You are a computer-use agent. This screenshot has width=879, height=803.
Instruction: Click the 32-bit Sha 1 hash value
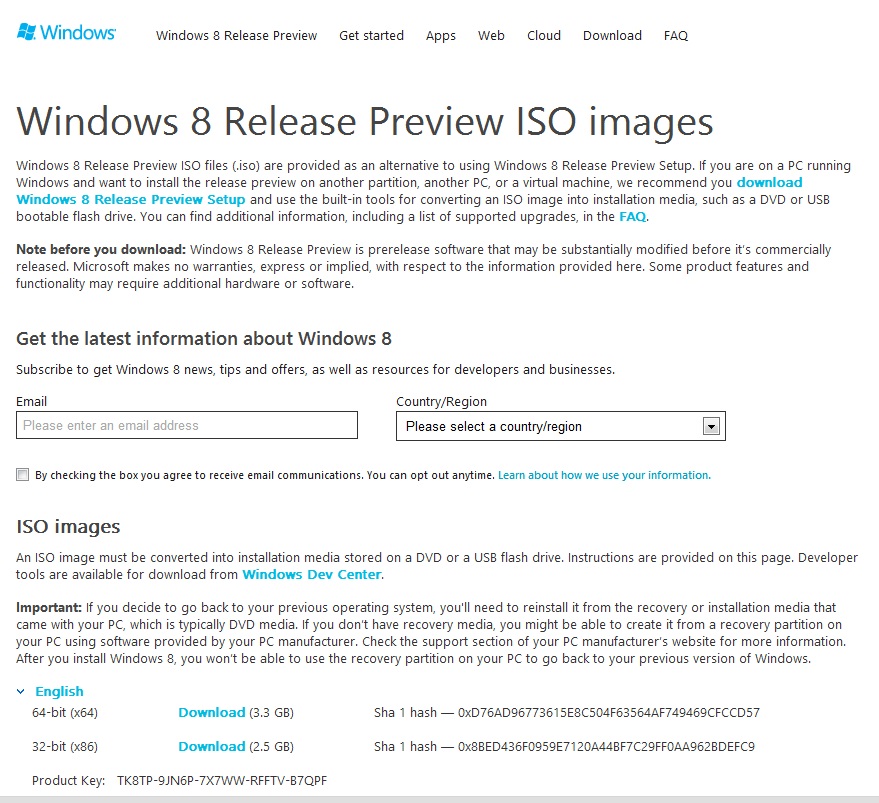point(607,746)
